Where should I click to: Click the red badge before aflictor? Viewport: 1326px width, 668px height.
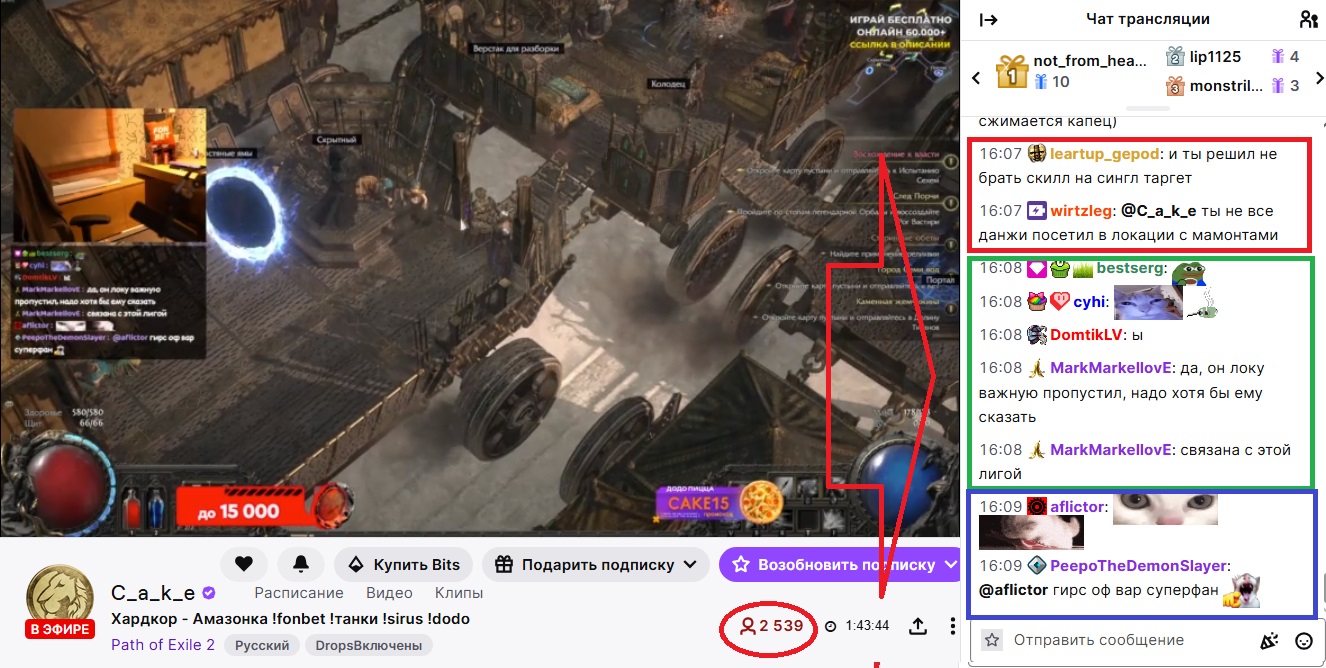[1037, 507]
